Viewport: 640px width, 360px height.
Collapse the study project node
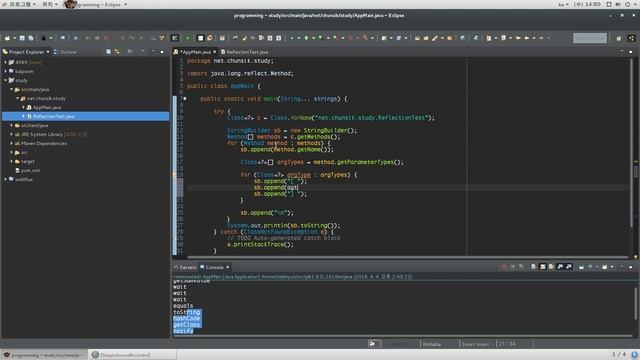coord(6,80)
